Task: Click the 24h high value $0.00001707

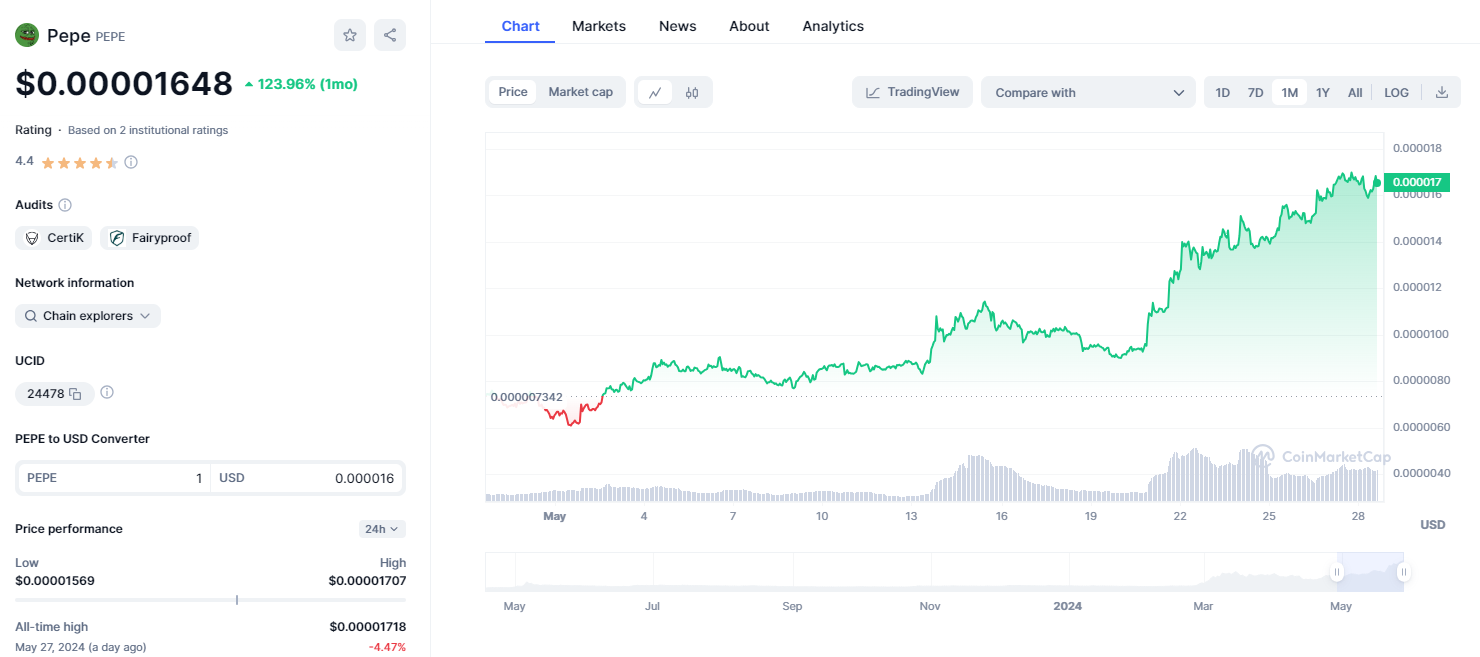Action: [367, 580]
